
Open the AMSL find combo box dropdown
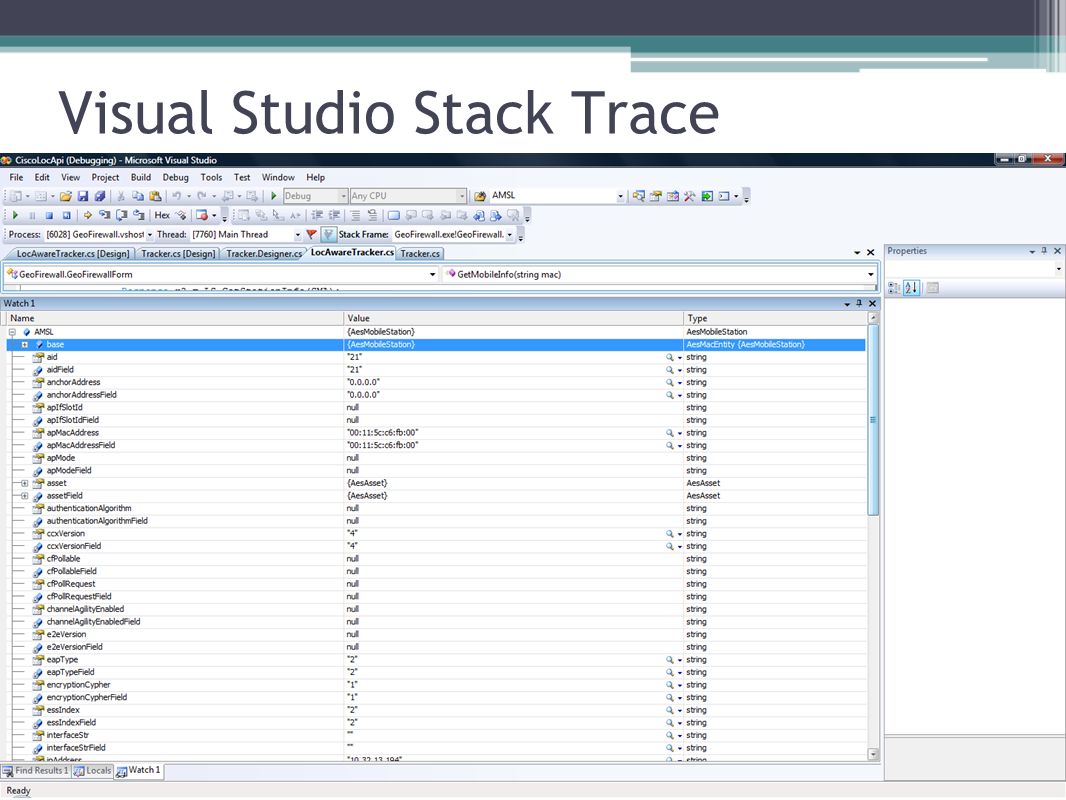pos(620,196)
